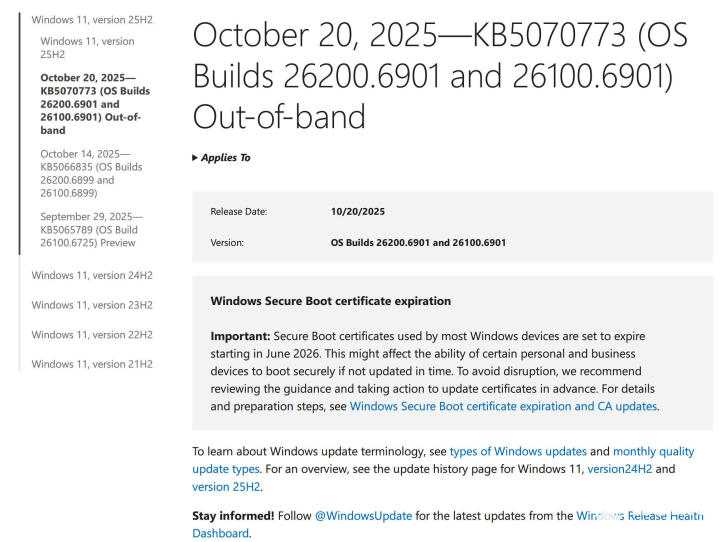Open the September 29, 2025 KB5065789 Preview article

tap(91, 229)
